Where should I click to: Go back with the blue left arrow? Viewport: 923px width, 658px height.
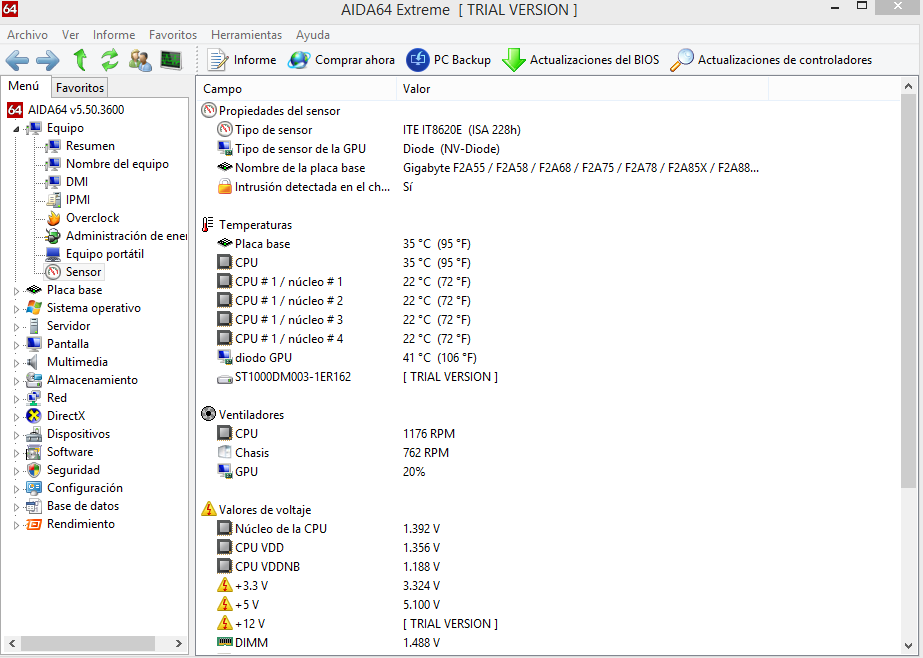click(17, 60)
